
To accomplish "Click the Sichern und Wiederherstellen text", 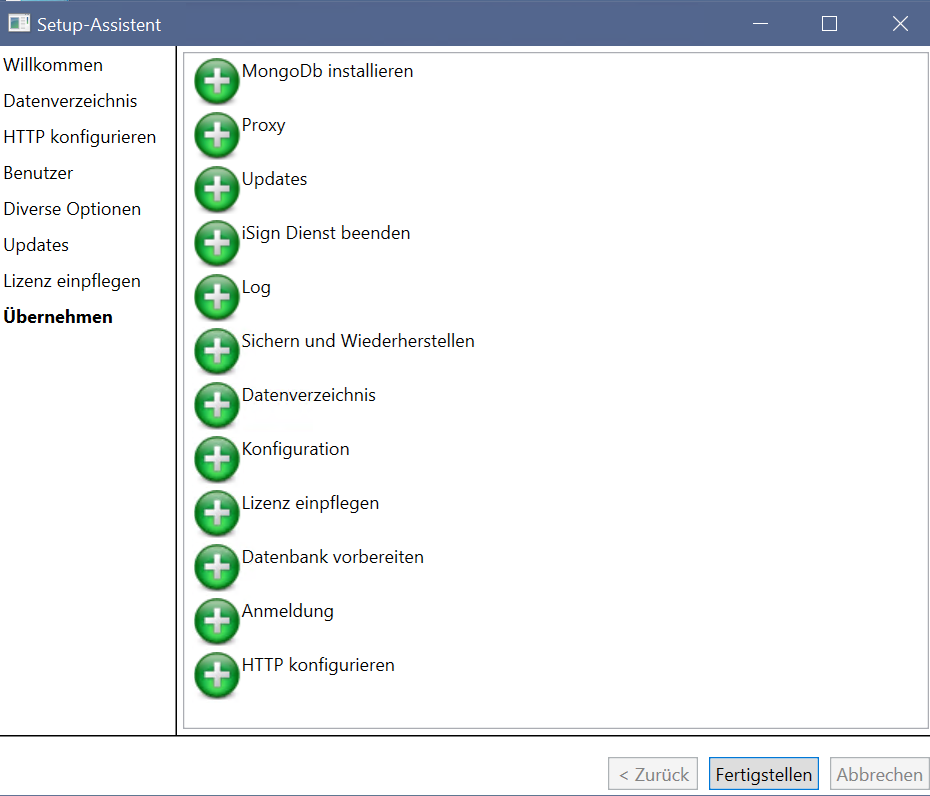I will click(x=358, y=341).
